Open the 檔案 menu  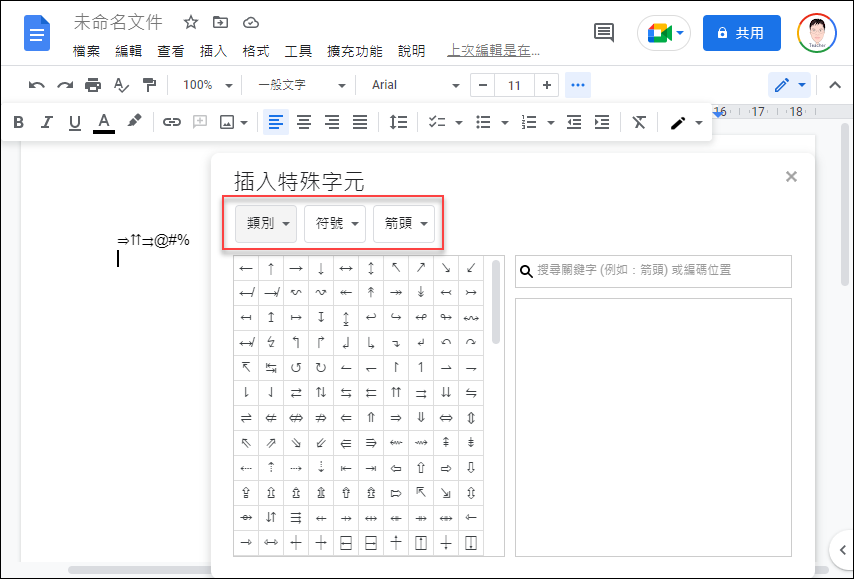coord(86,51)
